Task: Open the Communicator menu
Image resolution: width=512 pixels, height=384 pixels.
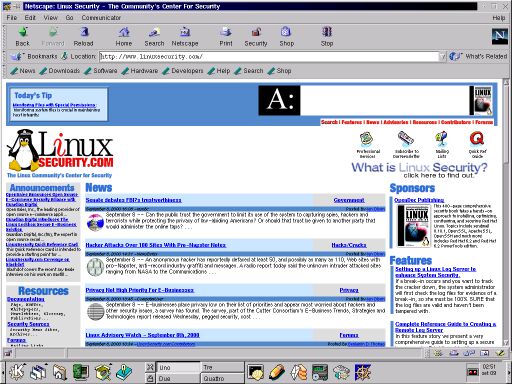Action: 101,18
